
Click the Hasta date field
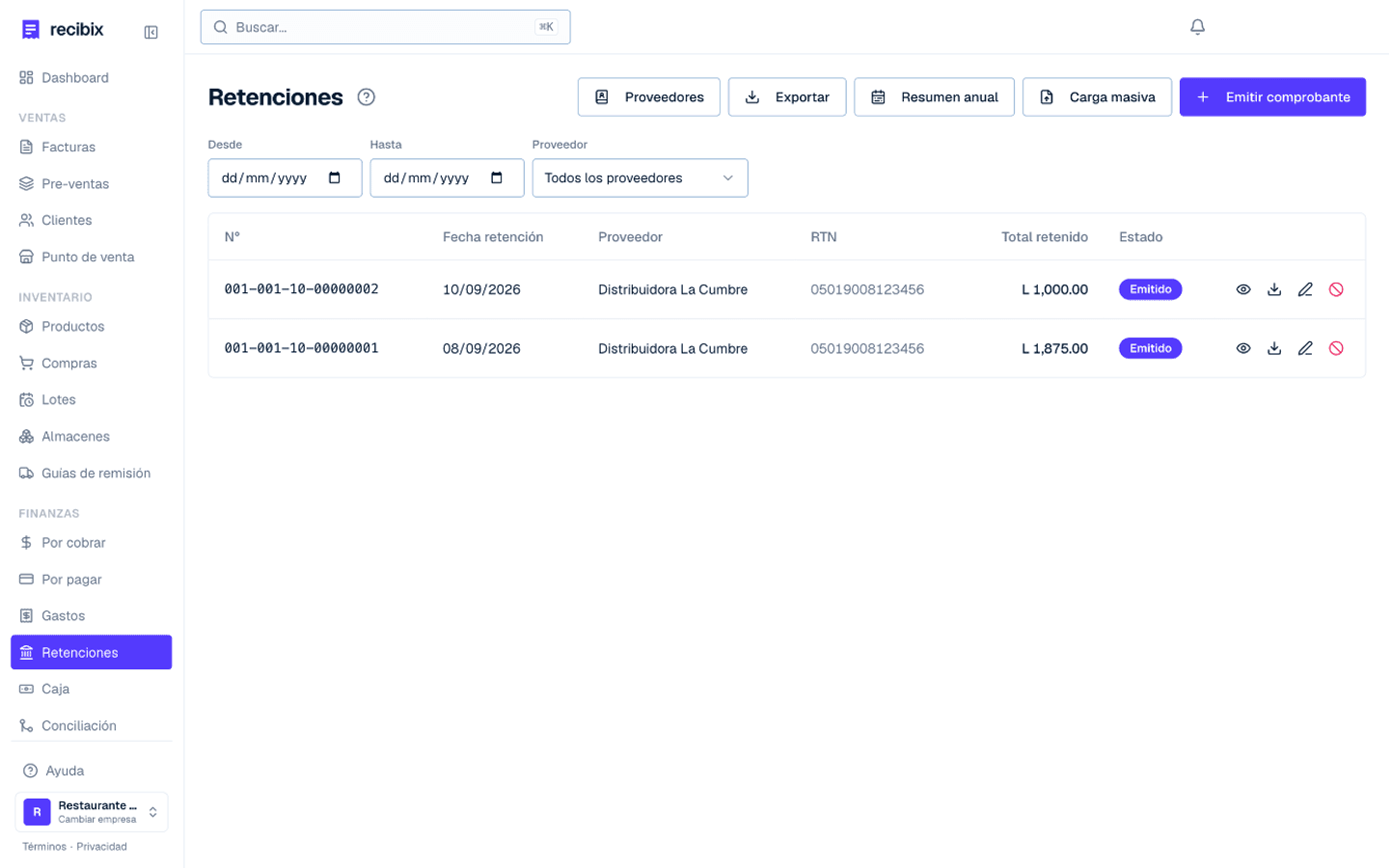pos(448,178)
